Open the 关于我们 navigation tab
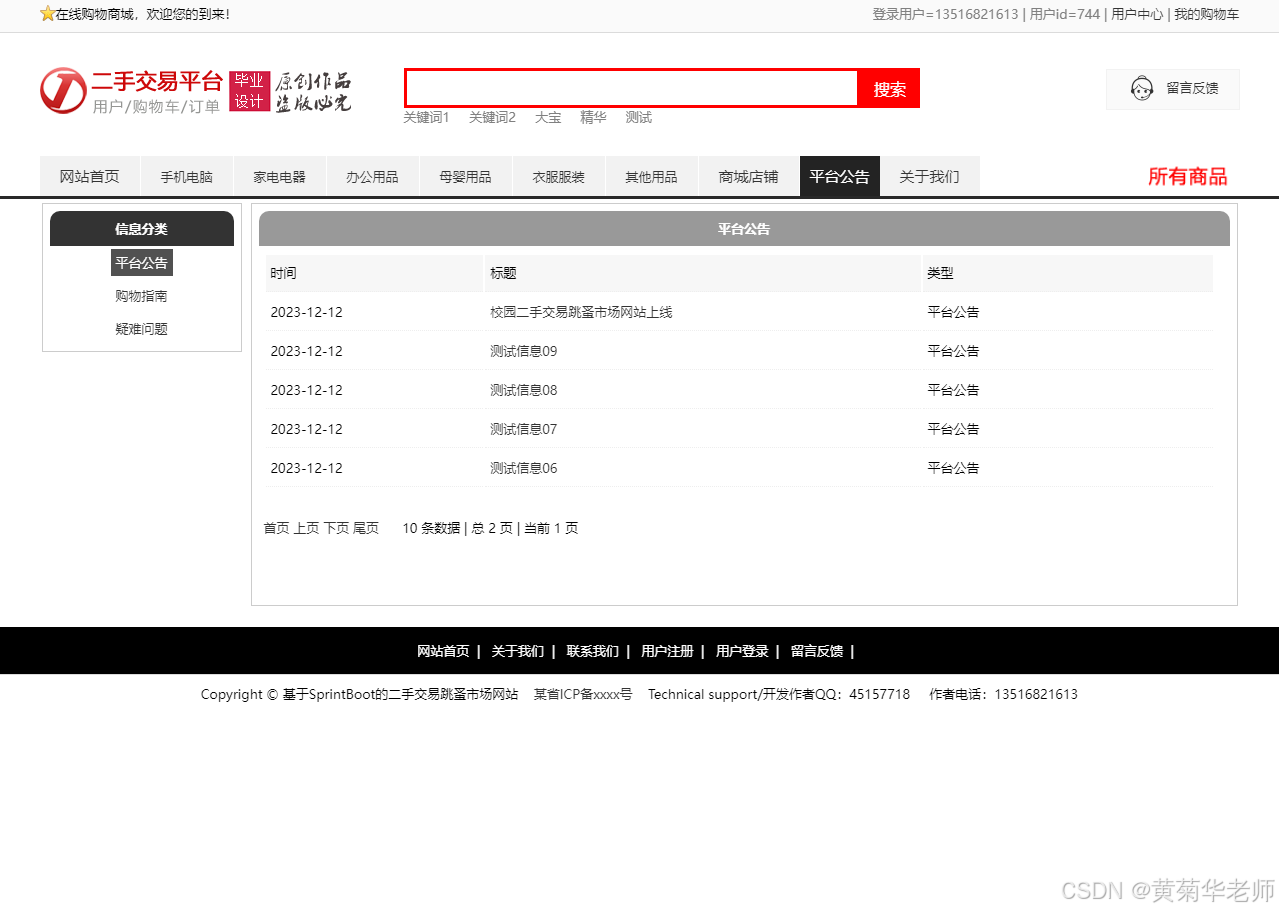The image size is (1279, 912). click(x=930, y=175)
